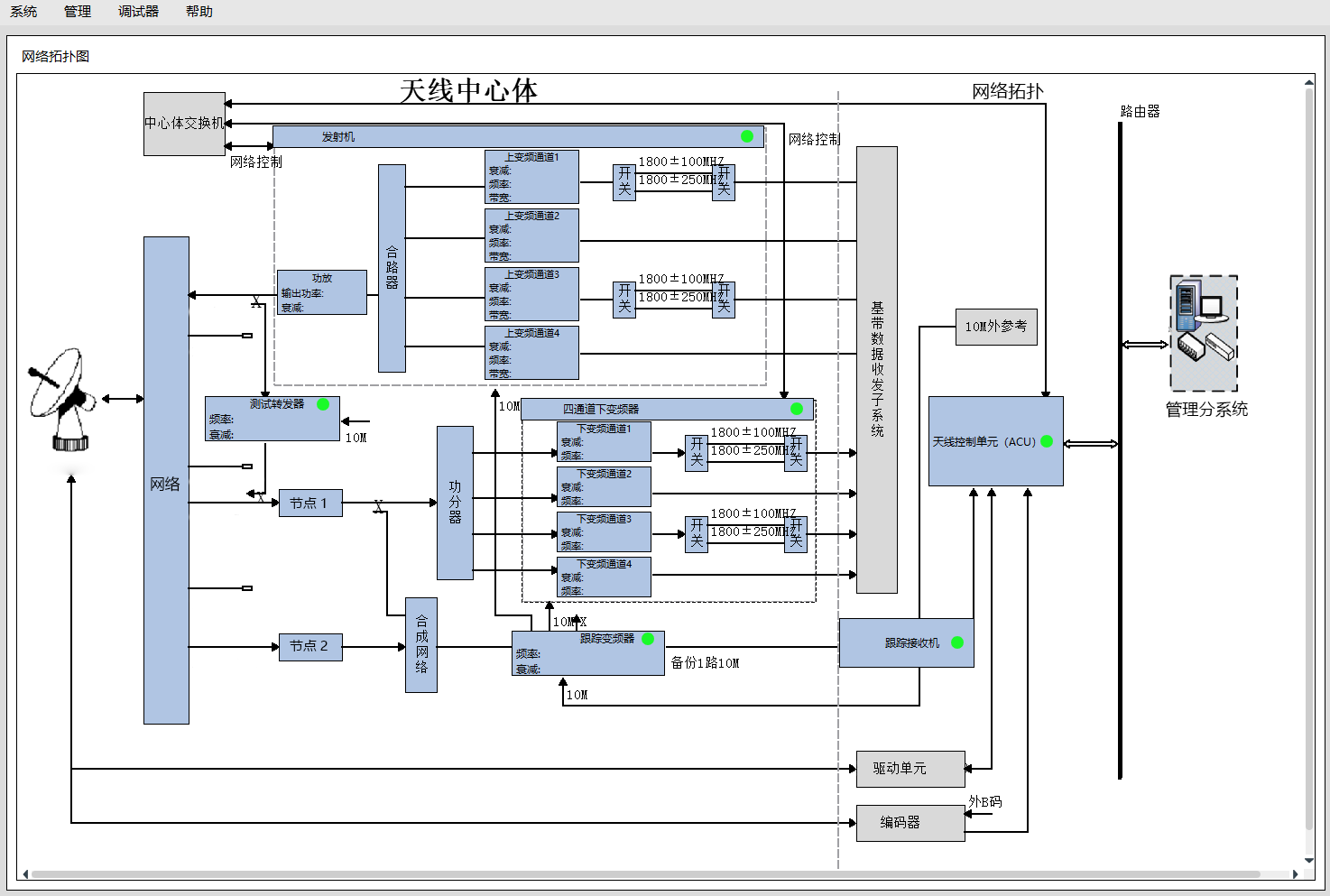Click the 四通道下变频器 title bar

pos(668,409)
